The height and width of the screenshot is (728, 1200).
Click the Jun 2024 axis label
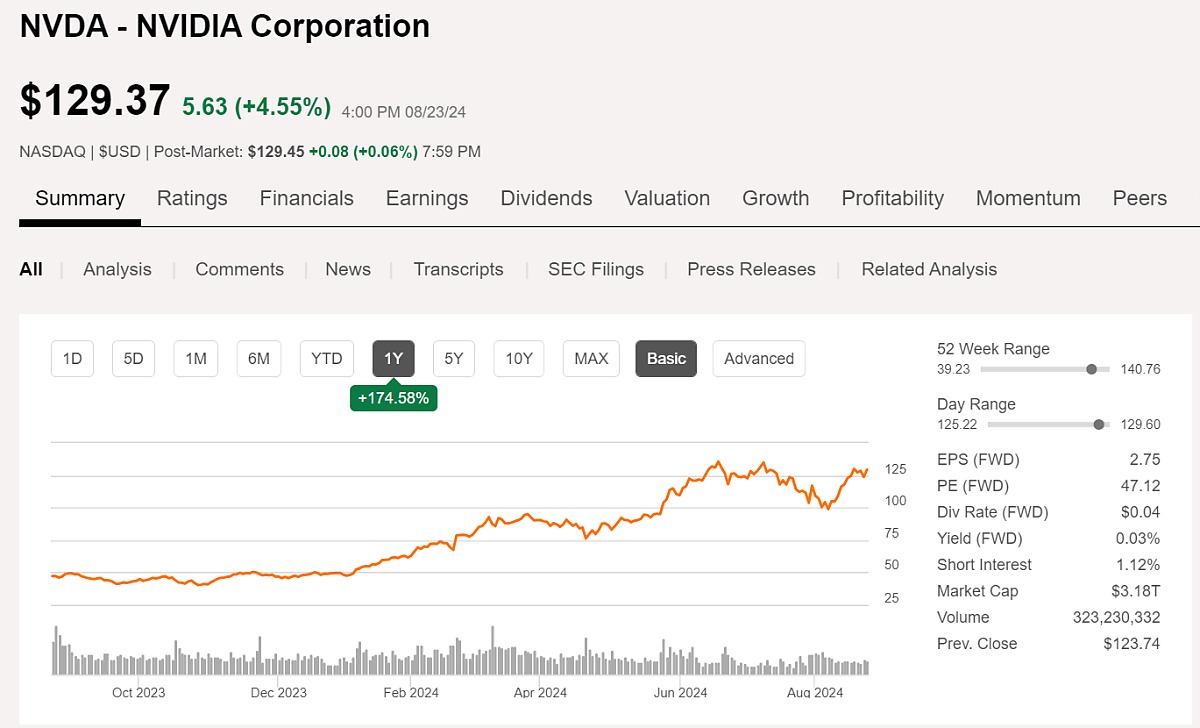click(680, 692)
